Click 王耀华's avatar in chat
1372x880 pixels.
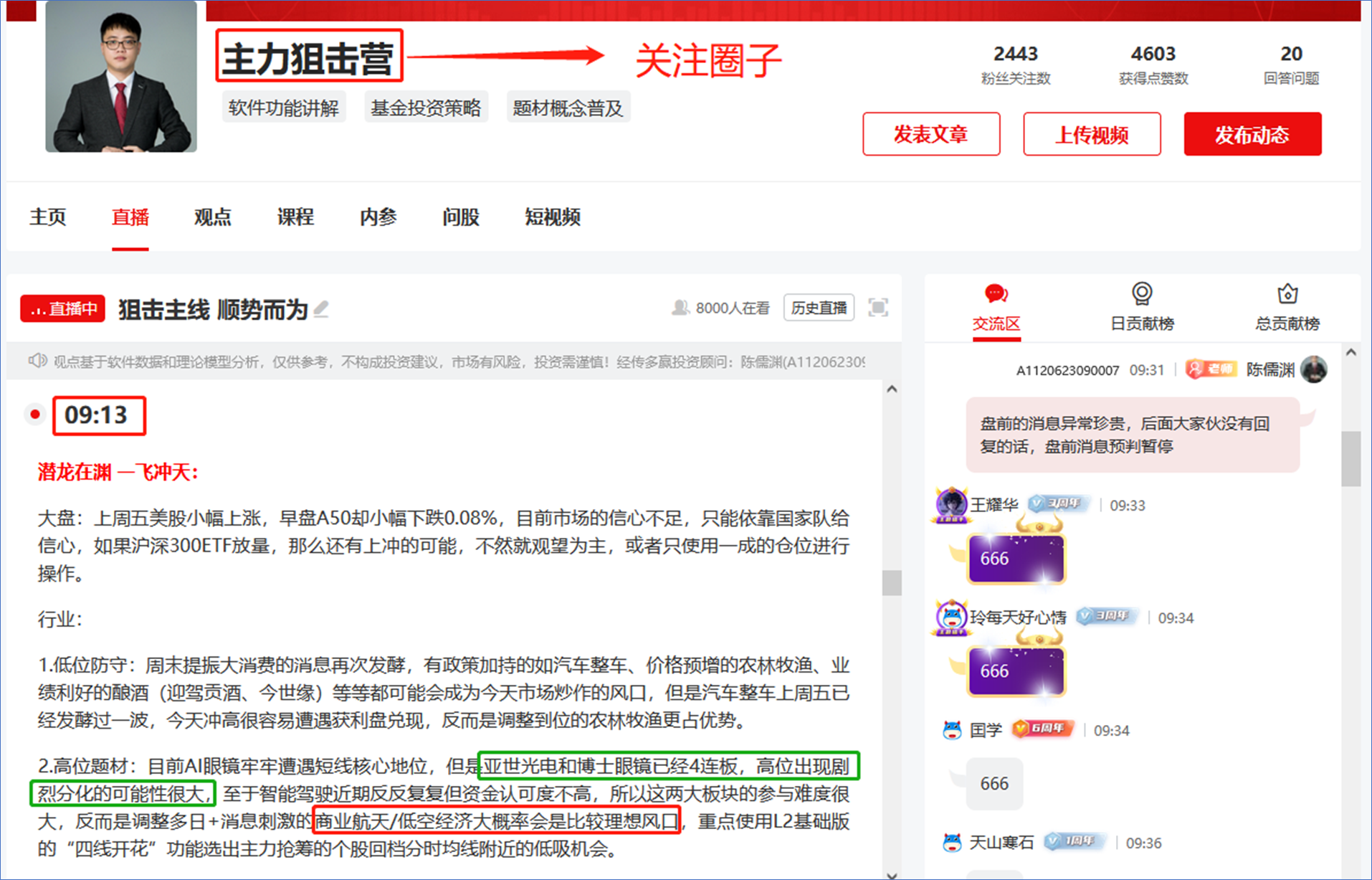[951, 505]
